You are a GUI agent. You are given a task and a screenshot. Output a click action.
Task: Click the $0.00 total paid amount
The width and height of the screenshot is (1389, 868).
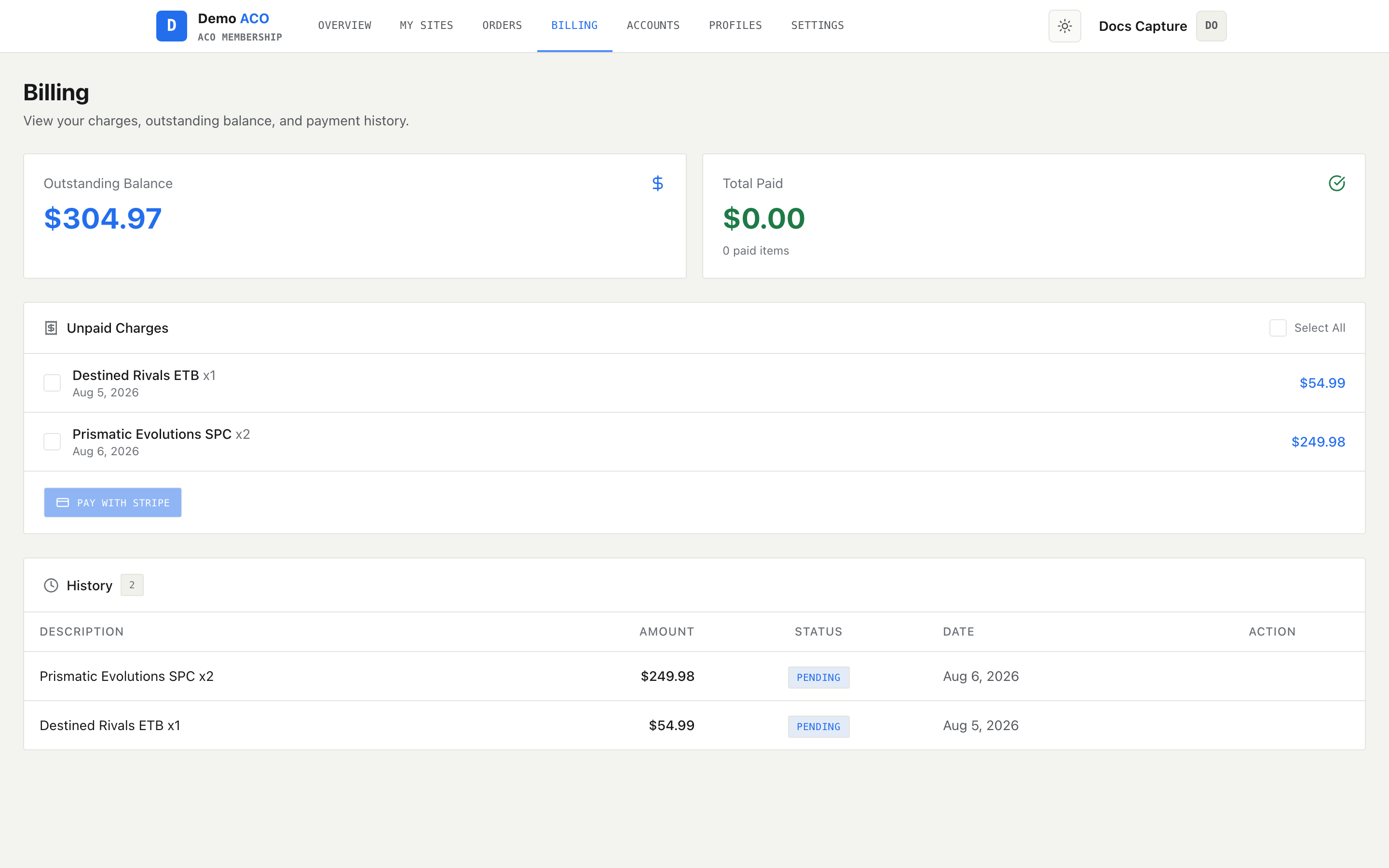pos(764,219)
